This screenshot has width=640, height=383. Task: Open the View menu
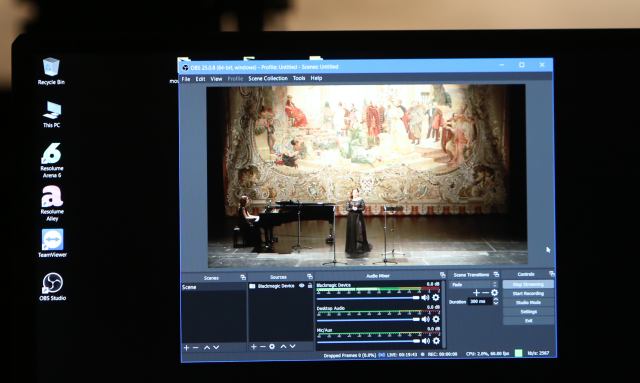(x=216, y=79)
